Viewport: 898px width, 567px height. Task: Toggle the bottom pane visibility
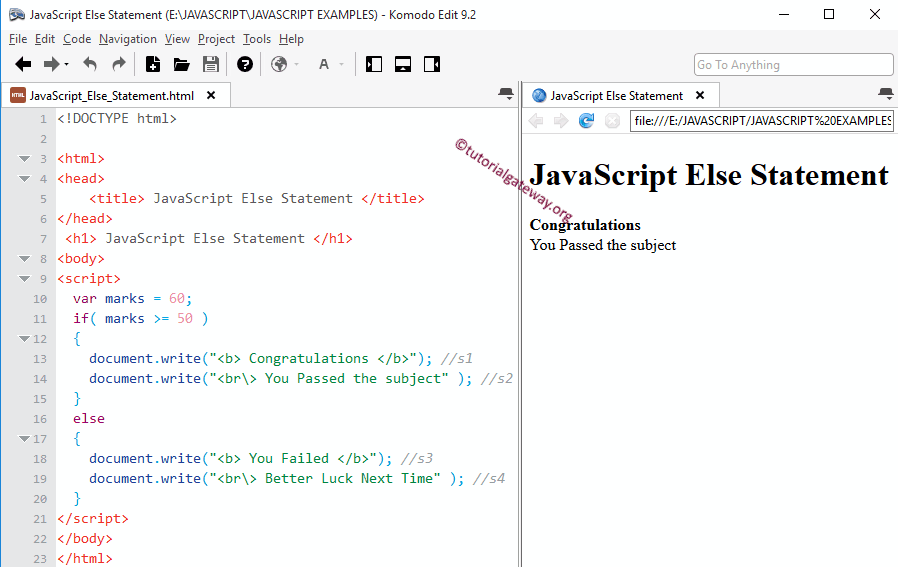click(403, 64)
